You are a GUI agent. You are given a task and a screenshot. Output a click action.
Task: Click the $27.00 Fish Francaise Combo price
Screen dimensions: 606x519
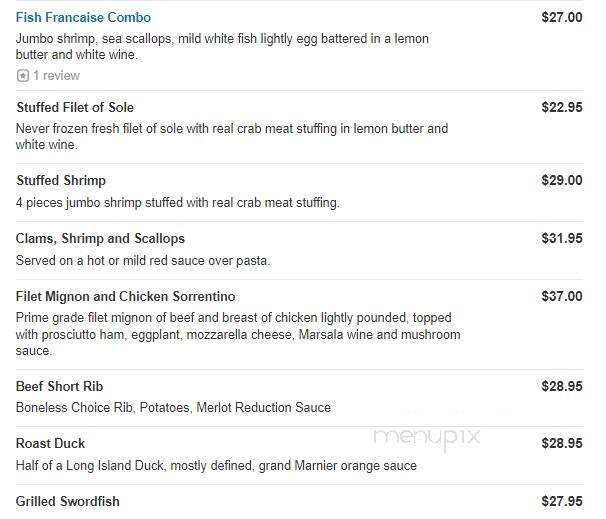coord(561,17)
